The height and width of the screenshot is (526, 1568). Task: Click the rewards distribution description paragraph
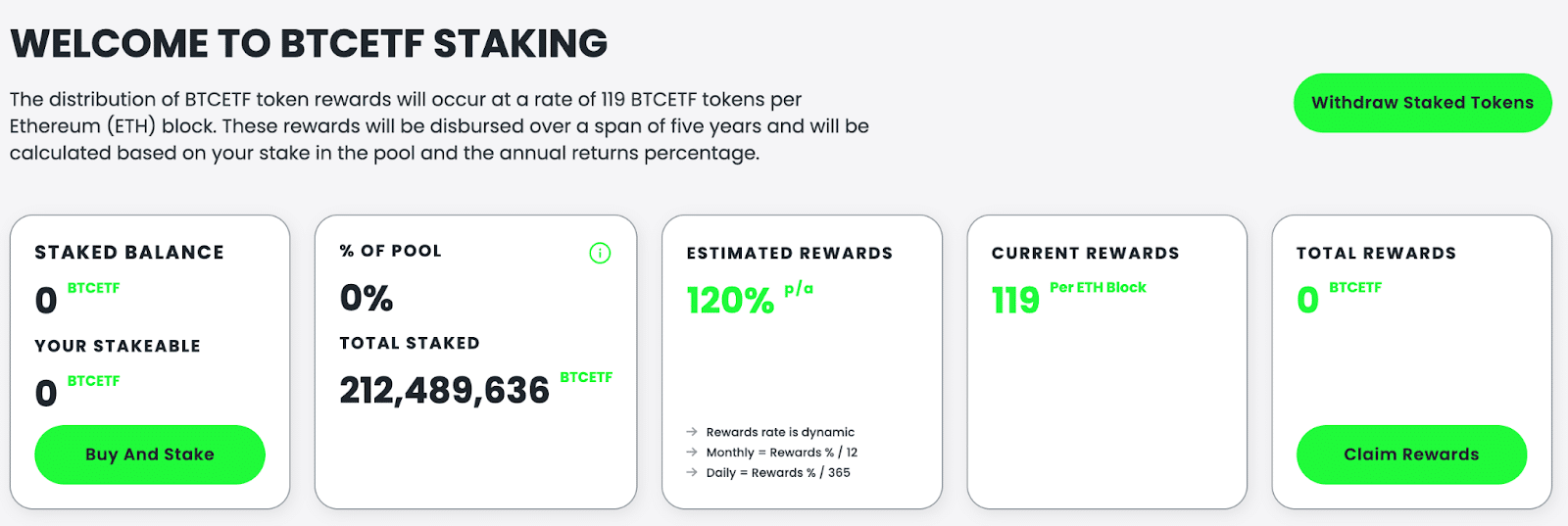[x=439, y=126]
